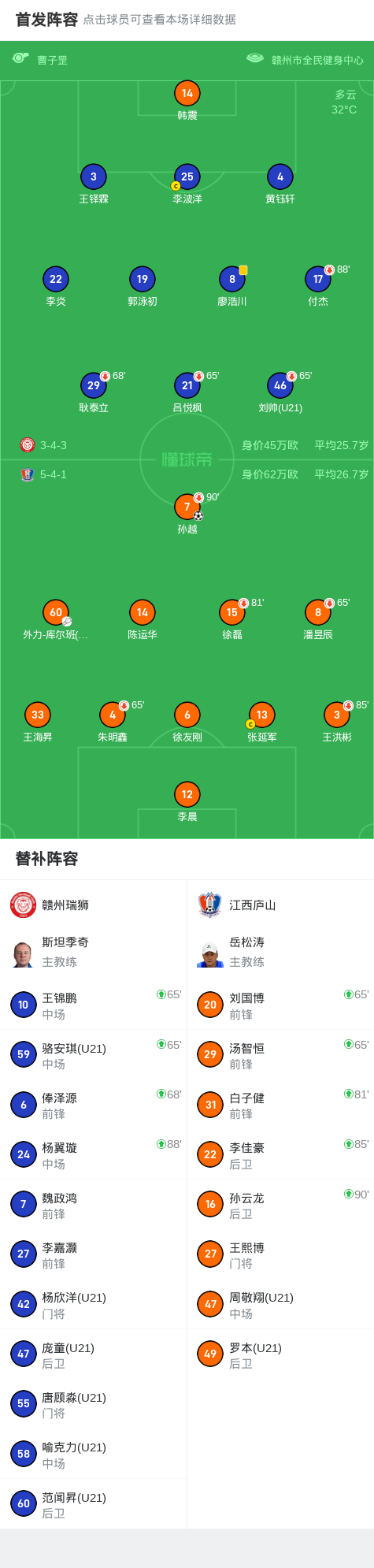This screenshot has height=1568, width=374.
Task: Click the 江西庐山 team crest logo
Action: tap(210, 905)
